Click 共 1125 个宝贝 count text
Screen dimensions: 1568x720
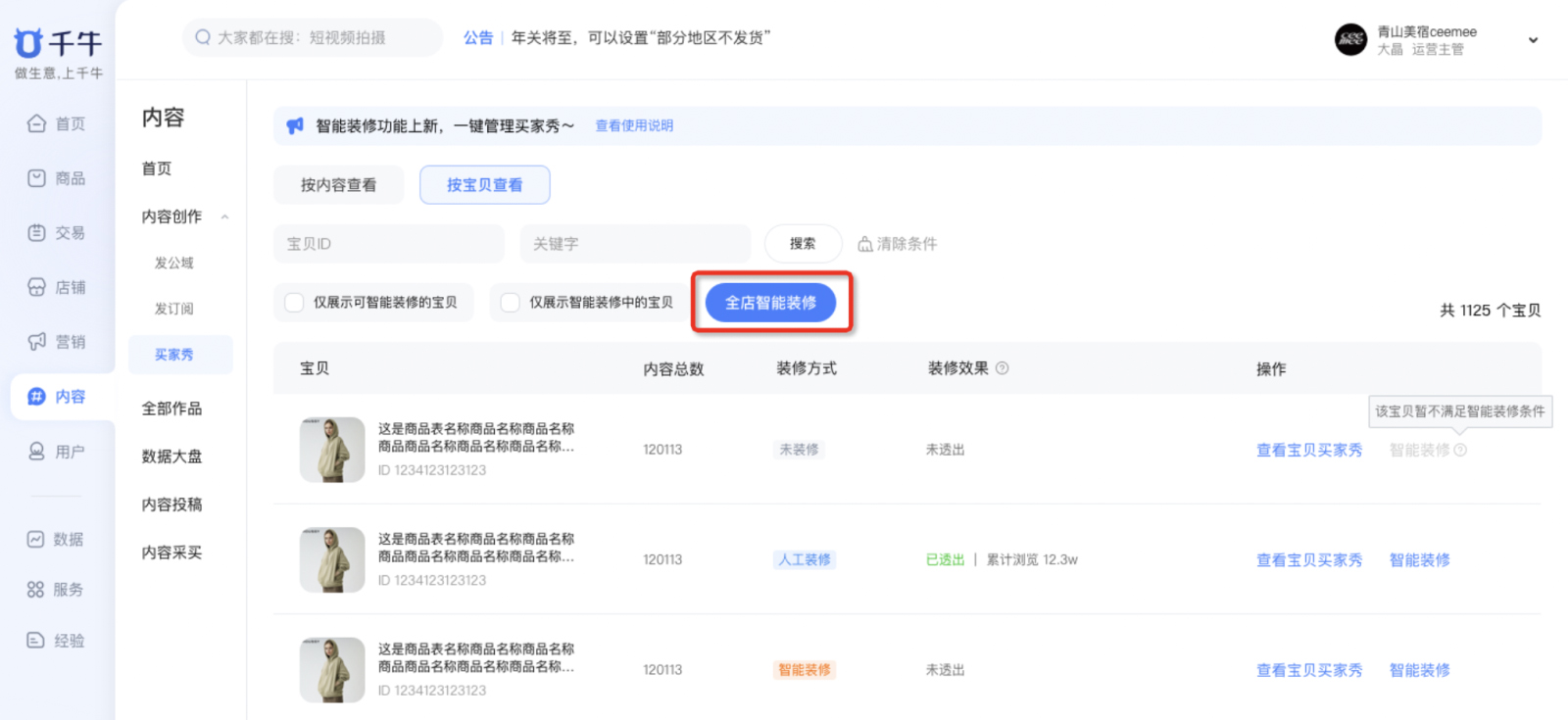pos(1490,311)
